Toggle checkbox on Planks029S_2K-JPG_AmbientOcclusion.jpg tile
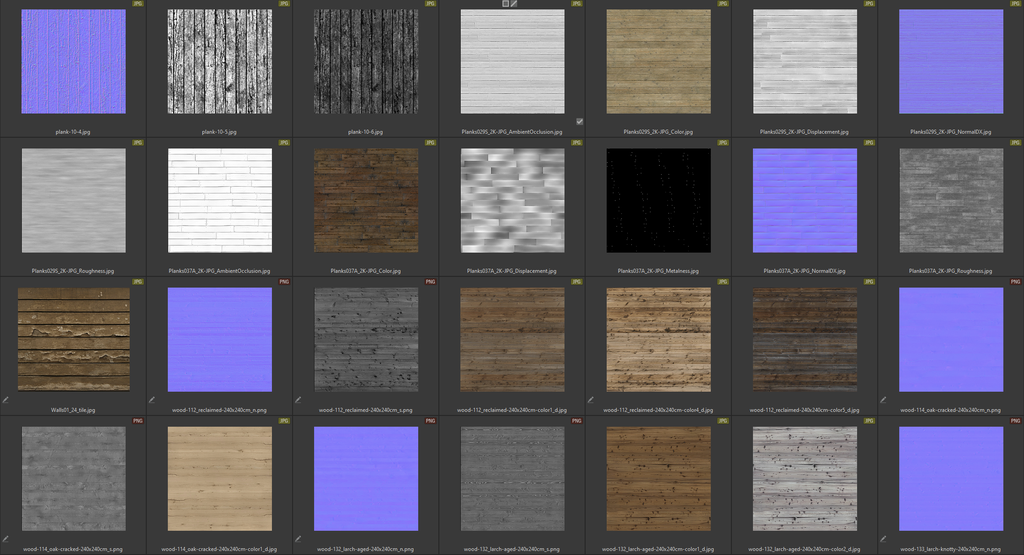Screen dimensions: 1024x555 tap(579, 121)
